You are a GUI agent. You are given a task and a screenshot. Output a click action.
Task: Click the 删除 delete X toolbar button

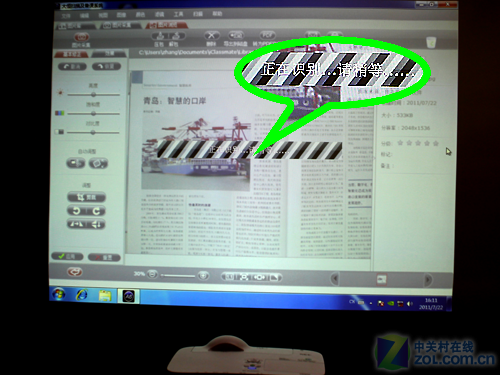(x=212, y=35)
